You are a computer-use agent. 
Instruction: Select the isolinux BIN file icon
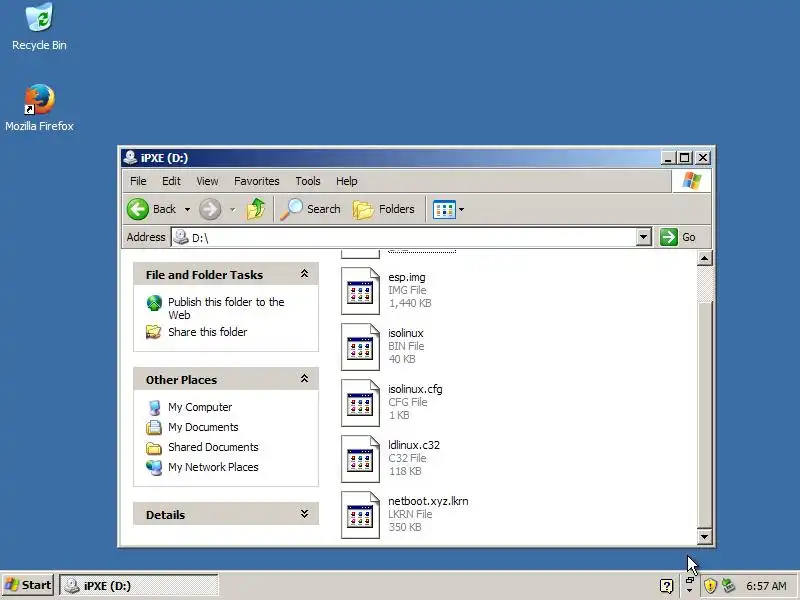[360, 347]
